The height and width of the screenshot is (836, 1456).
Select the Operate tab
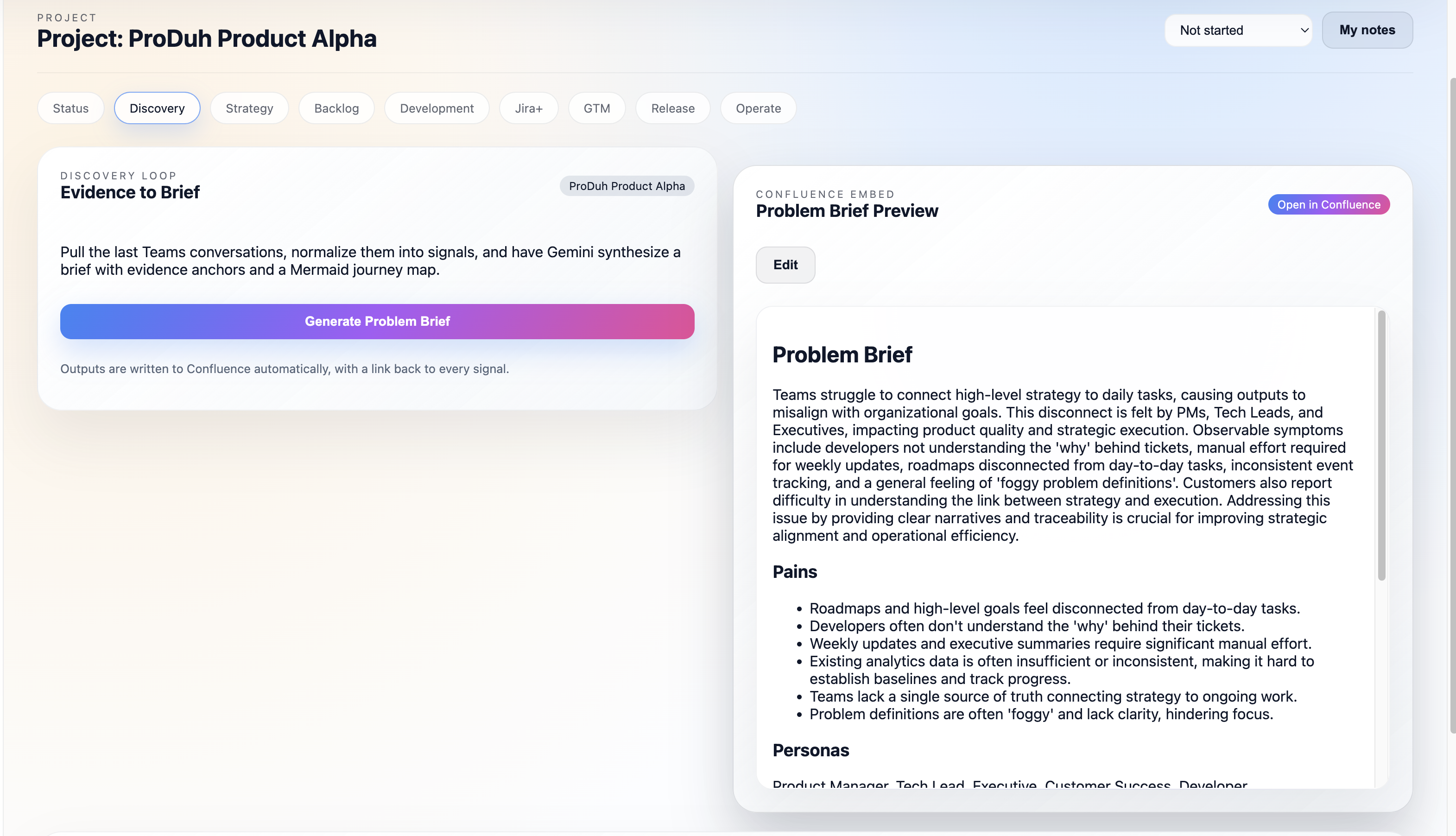tap(758, 108)
